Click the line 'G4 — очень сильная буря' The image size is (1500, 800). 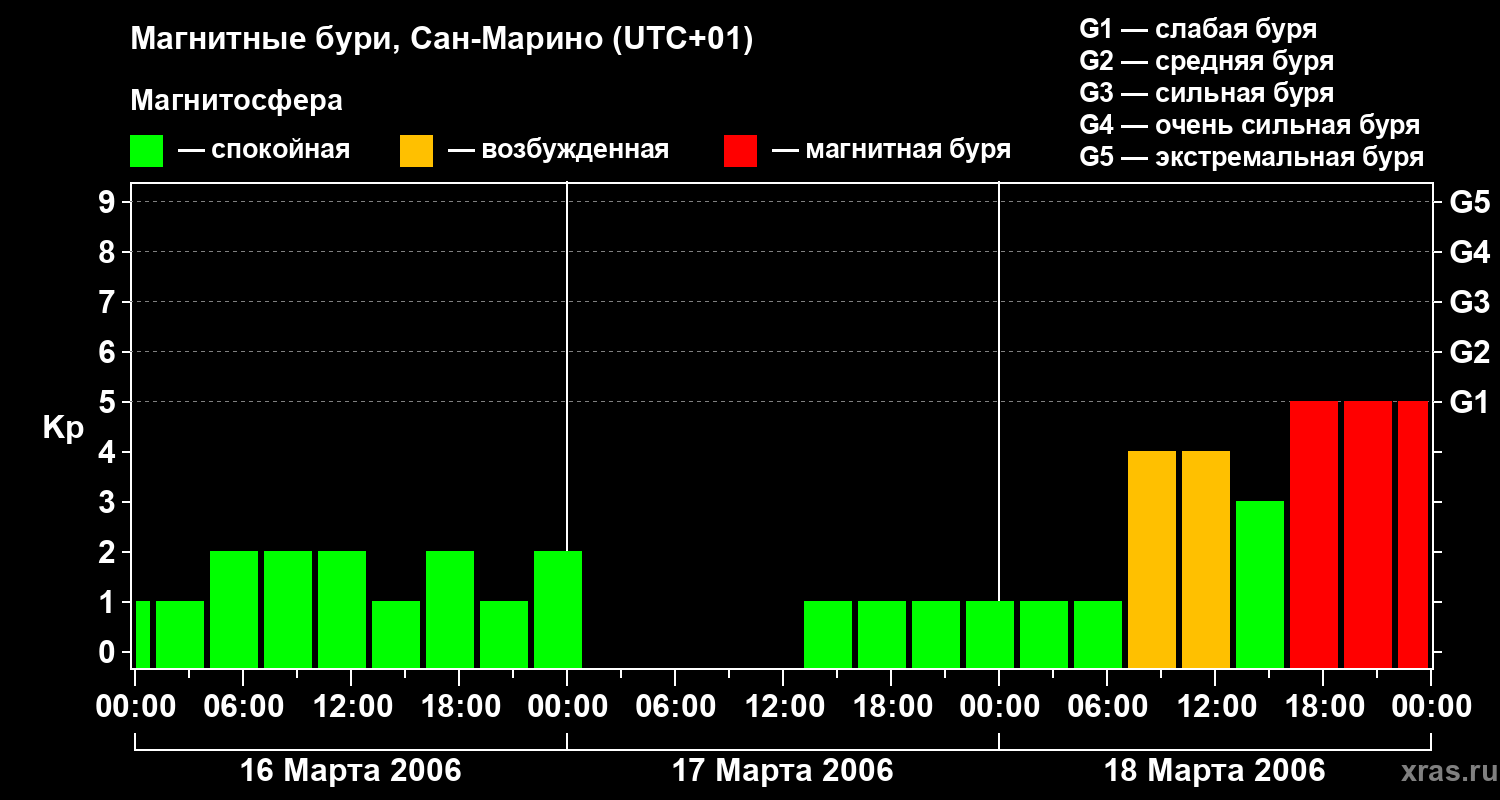pyautogui.click(x=1250, y=125)
